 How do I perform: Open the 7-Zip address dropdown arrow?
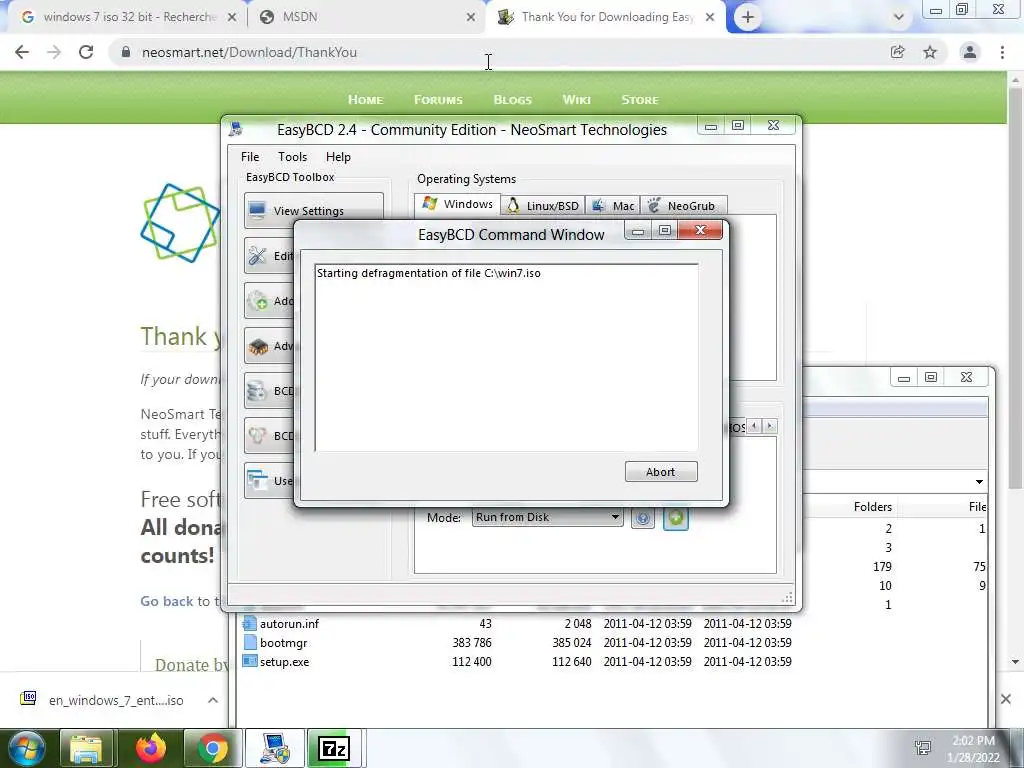(979, 482)
